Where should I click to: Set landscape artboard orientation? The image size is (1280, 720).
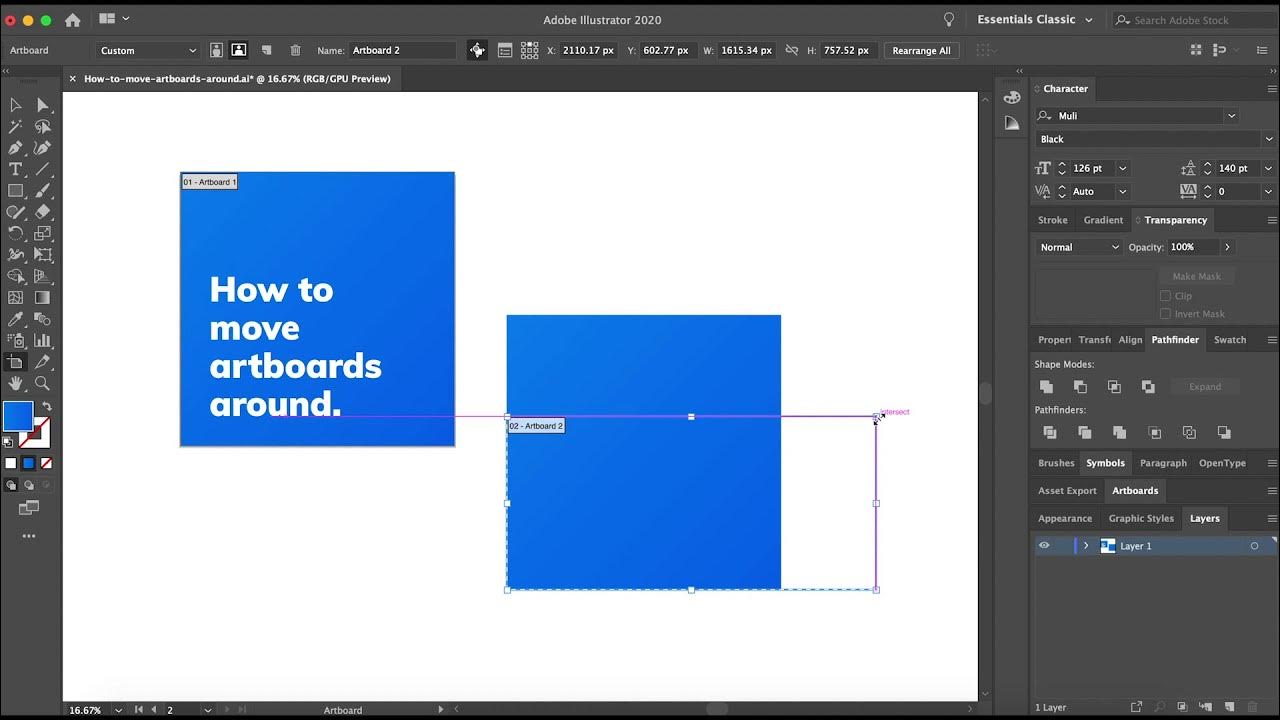tap(239, 50)
